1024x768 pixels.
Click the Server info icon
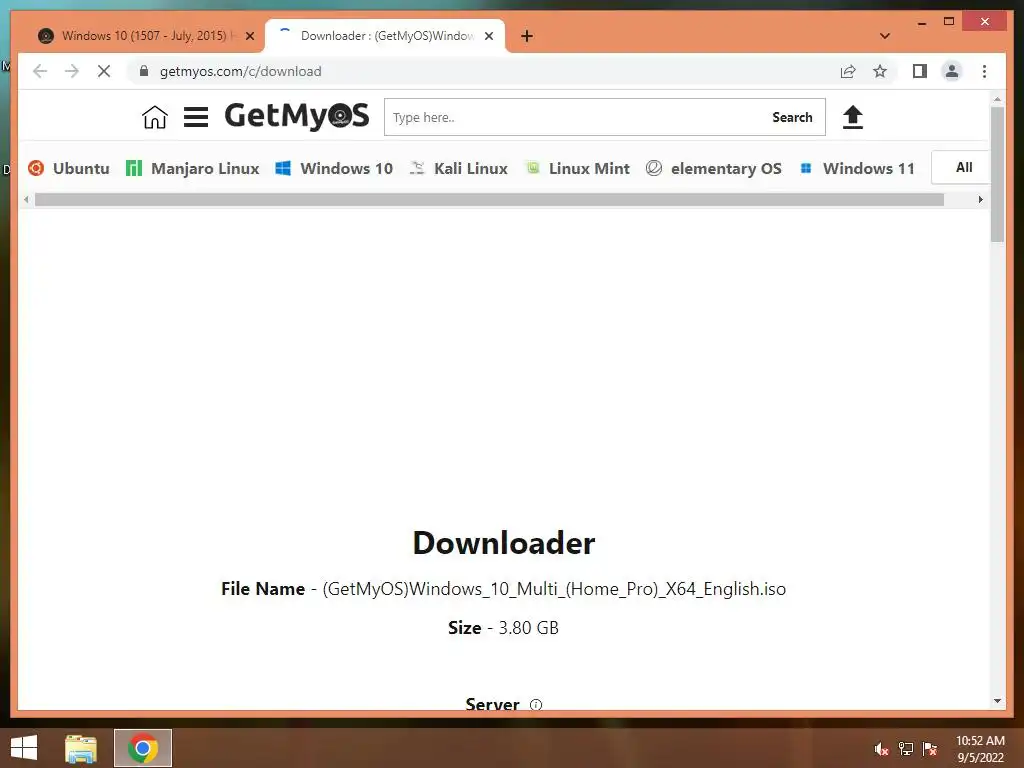tap(536, 705)
